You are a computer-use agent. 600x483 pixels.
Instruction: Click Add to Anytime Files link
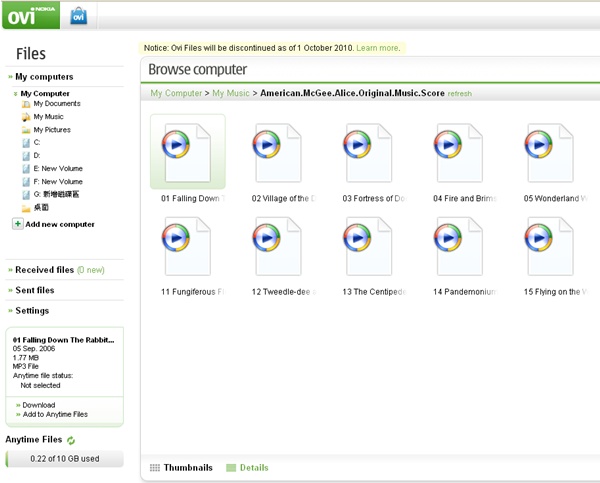point(55,414)
